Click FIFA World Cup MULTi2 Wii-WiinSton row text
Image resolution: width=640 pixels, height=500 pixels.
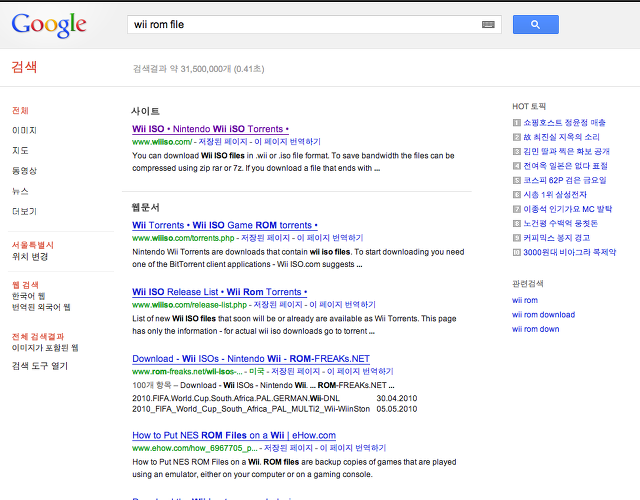251,409
